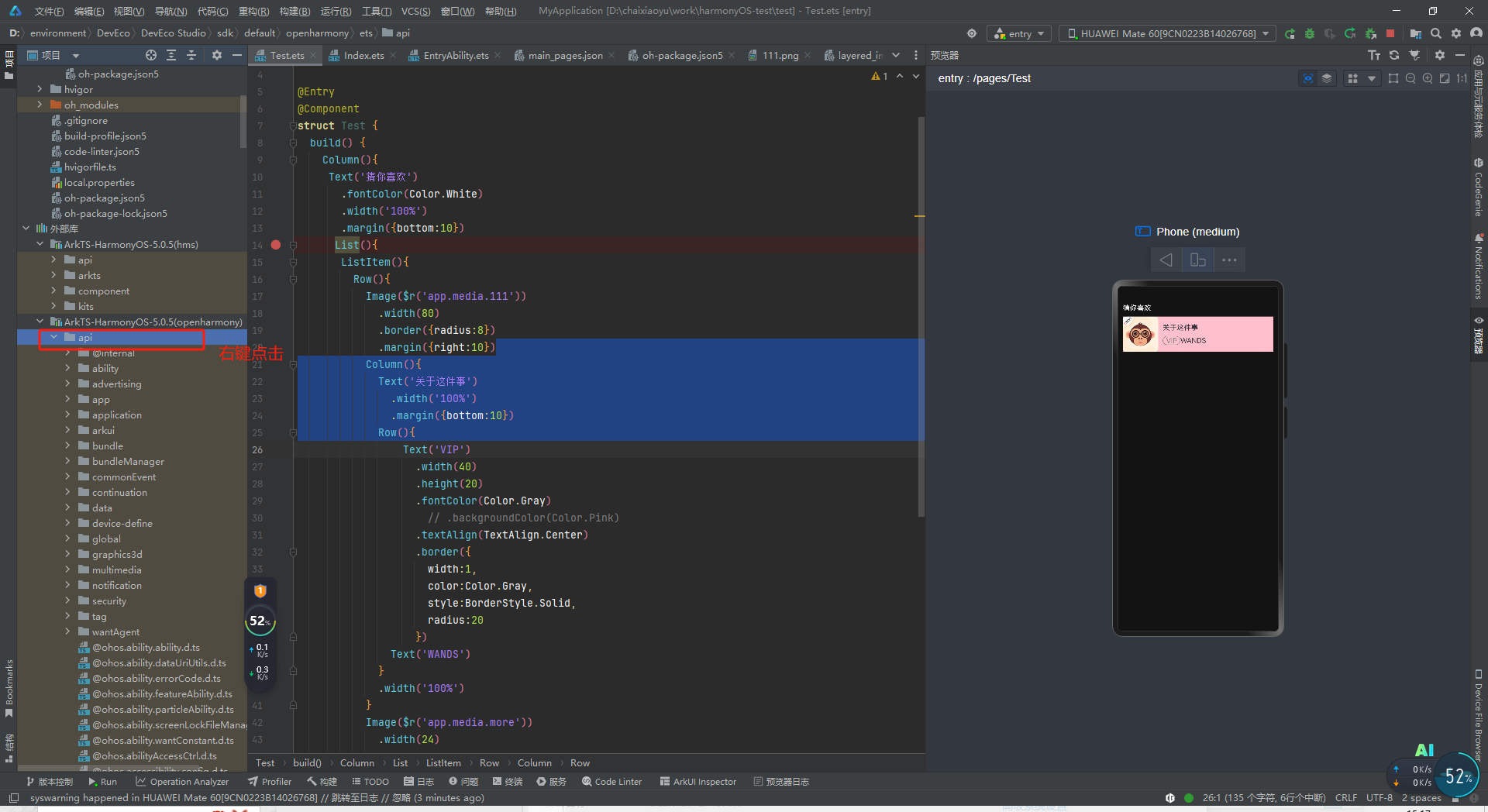The image size is (1488, 812).
Task: Click the locate target crosshair toolbar icon
Action: pyautogui.click(x=971, y=33)
